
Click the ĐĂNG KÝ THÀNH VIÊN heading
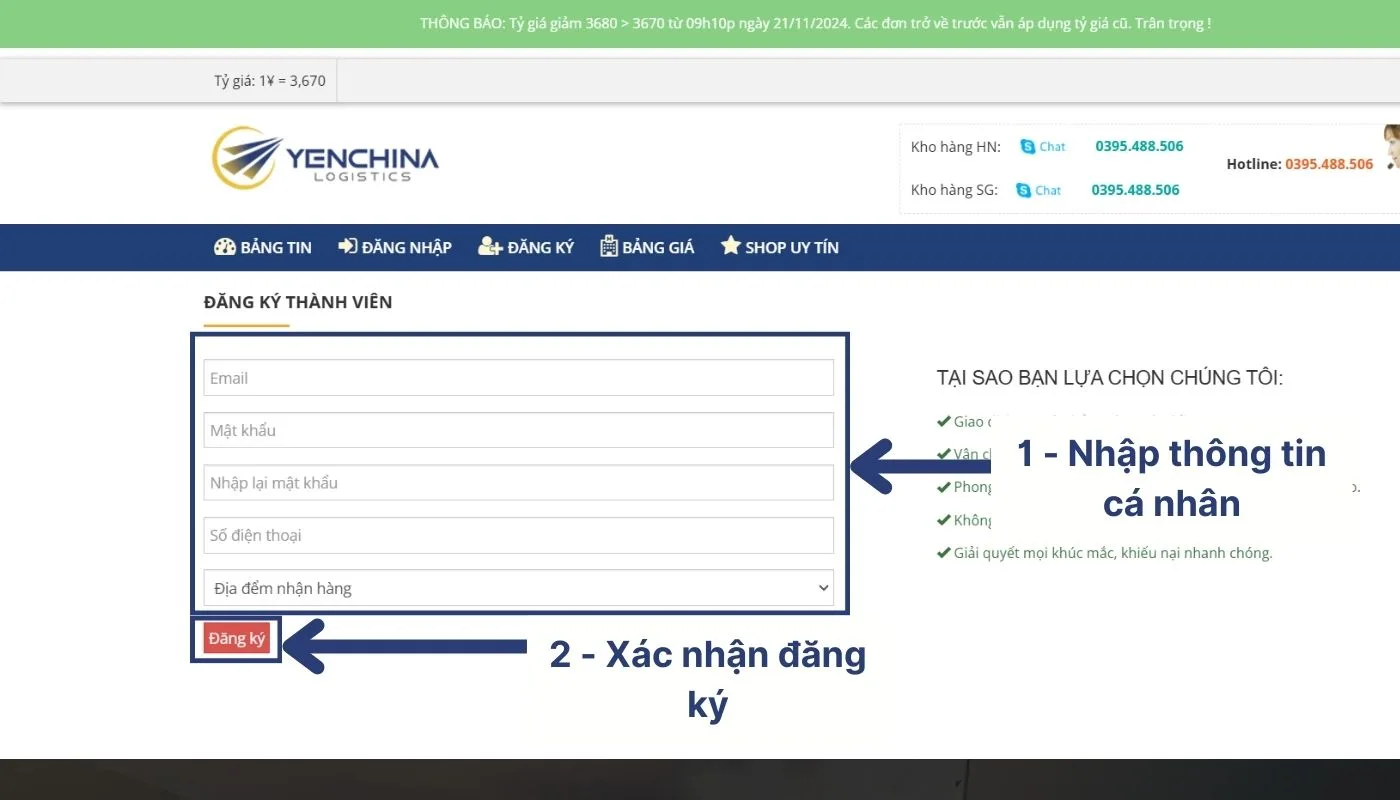[298, 302]
